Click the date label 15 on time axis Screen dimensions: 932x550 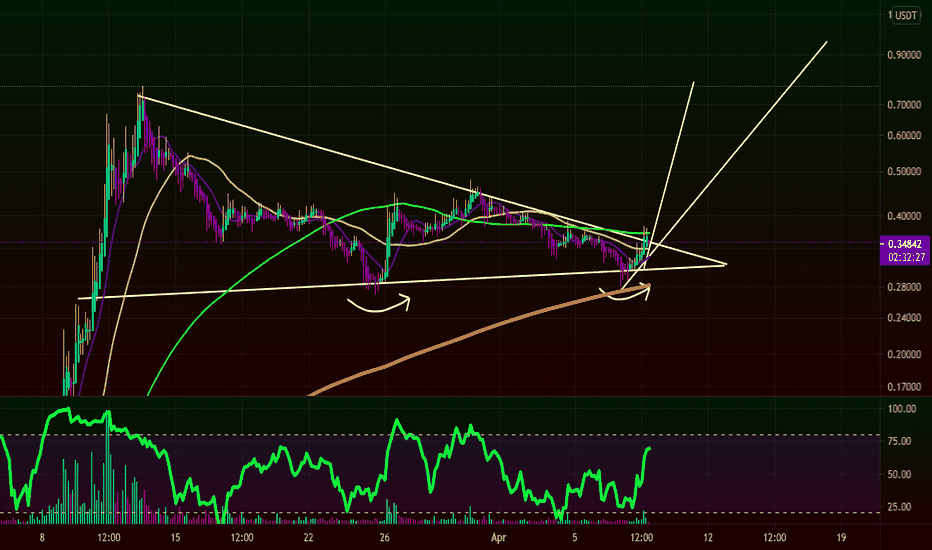pyautogui.click(x=175, y=538)
